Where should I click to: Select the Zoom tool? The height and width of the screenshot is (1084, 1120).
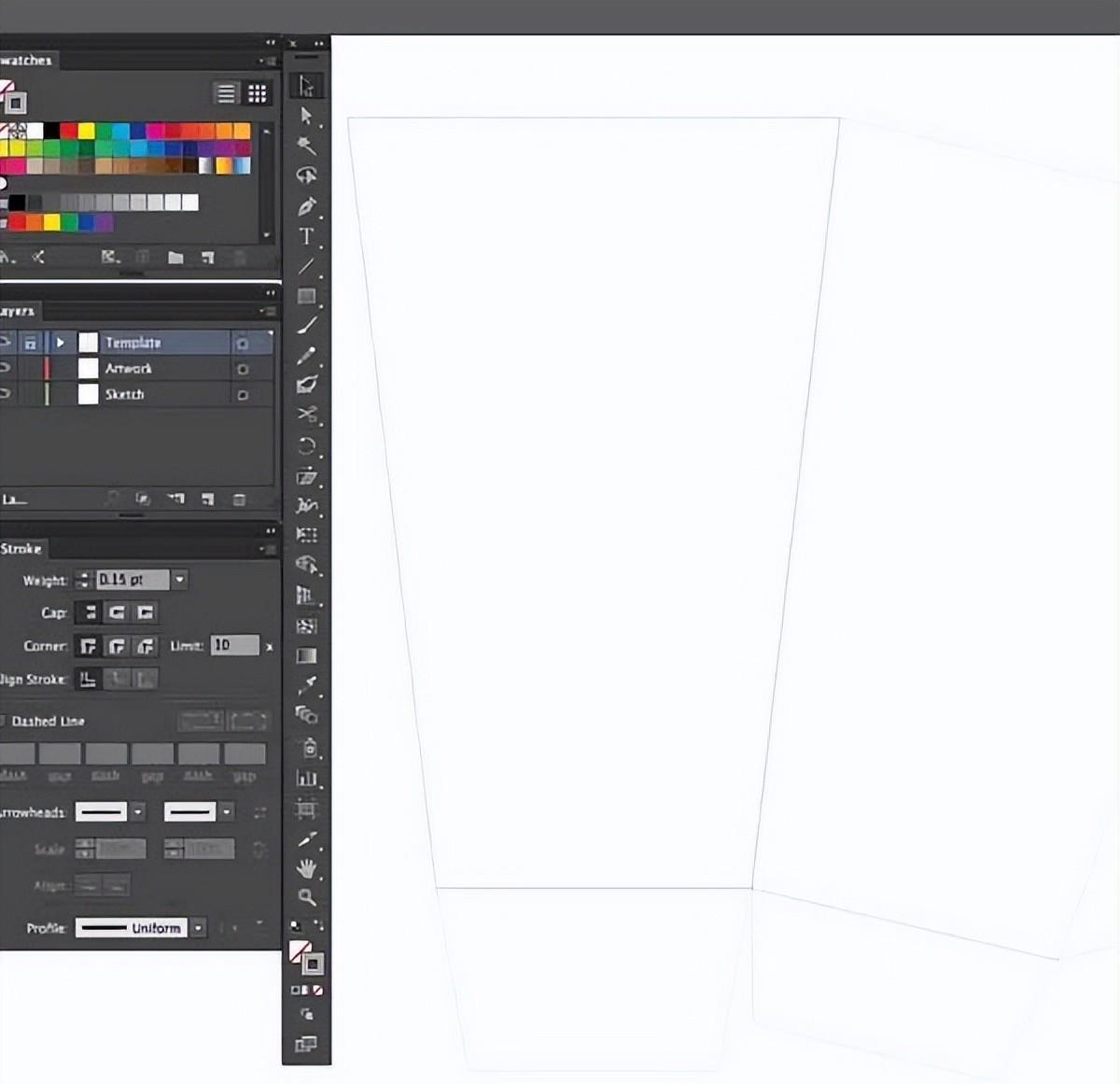click(x=306, y=897)
